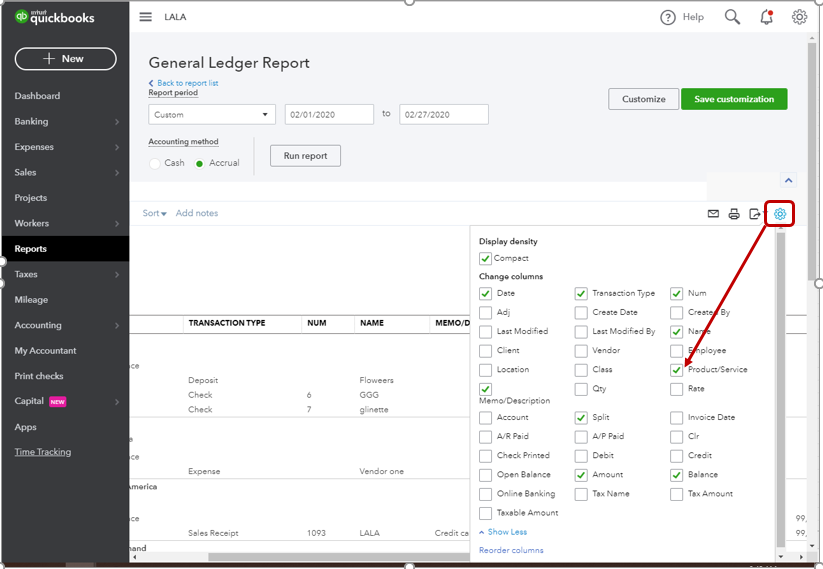Viewport: 823px width, 569px height.
Task: Expand the Workers sidebar submenu
Action: coord(117,224)
